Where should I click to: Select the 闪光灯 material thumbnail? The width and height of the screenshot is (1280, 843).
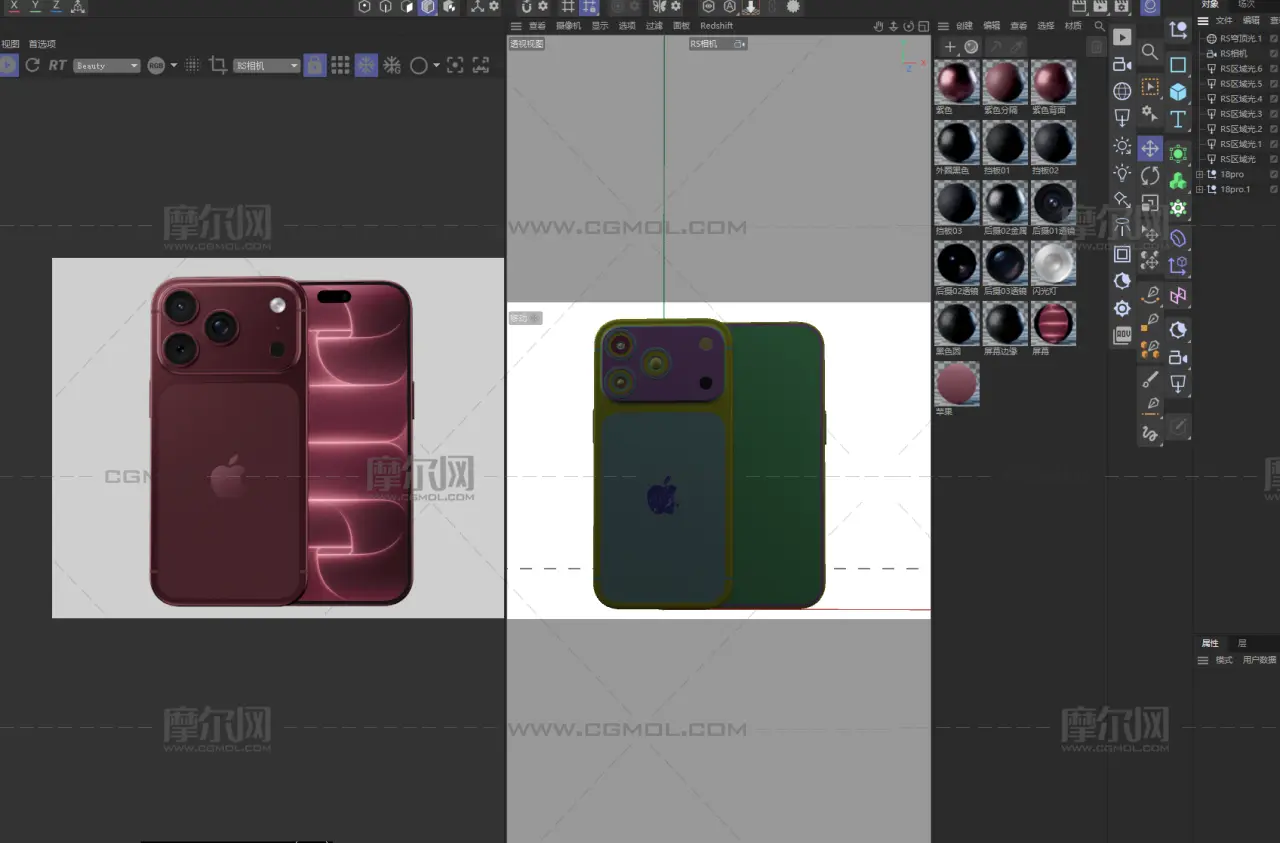[1053, 263]
